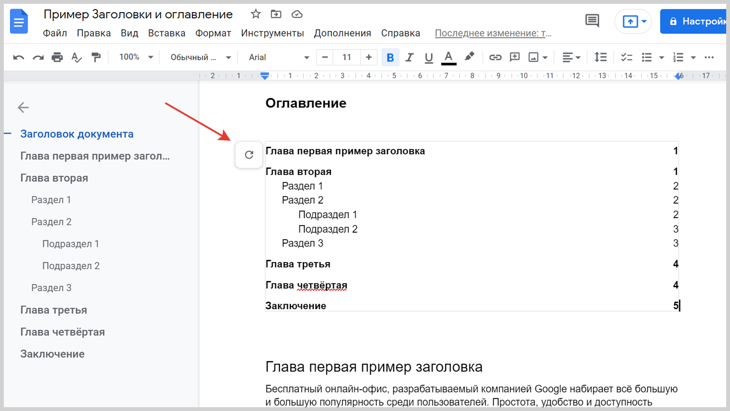Screen dimensions: 730x411
Task: Click the document title Пример Заголовки и оглавление
Action: 138,14
